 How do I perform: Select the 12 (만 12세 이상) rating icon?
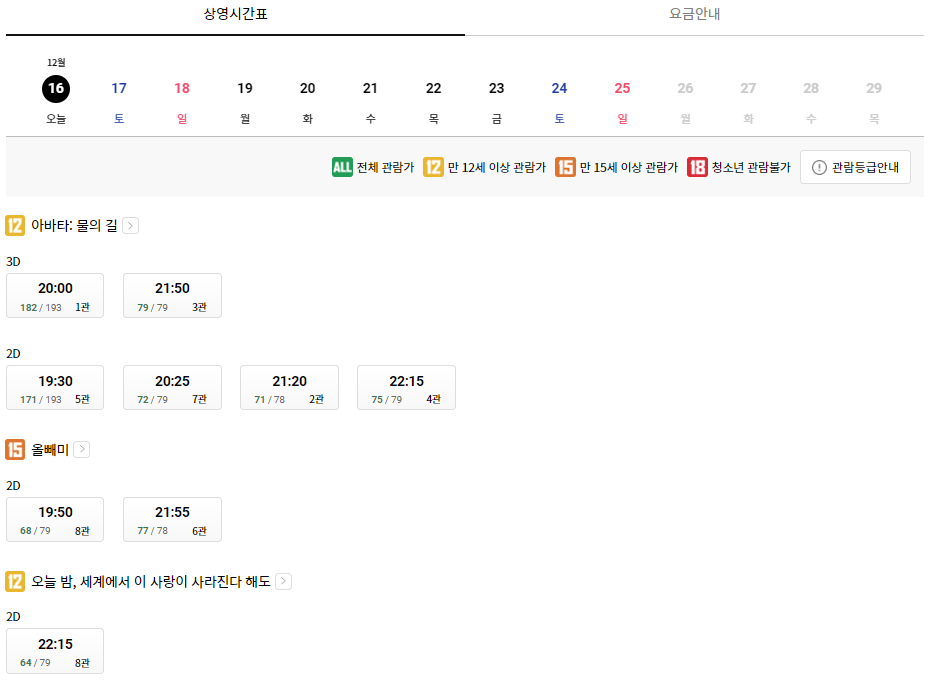pyautogui.click(x=434, y=167)
